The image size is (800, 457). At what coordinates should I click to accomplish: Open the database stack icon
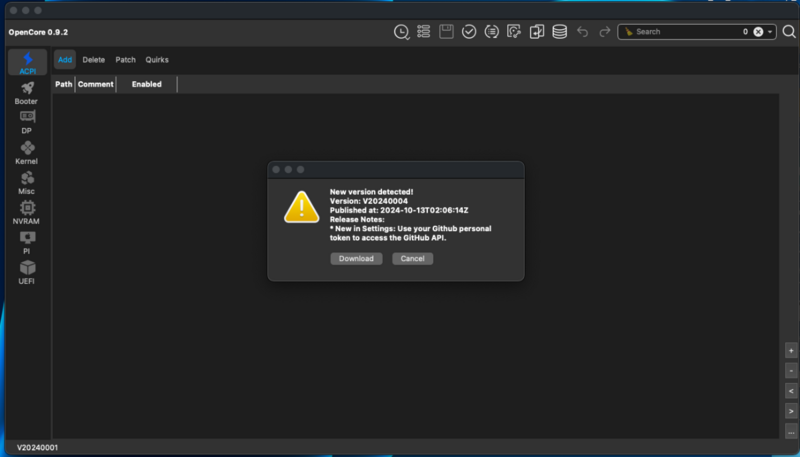click(560, 32)
